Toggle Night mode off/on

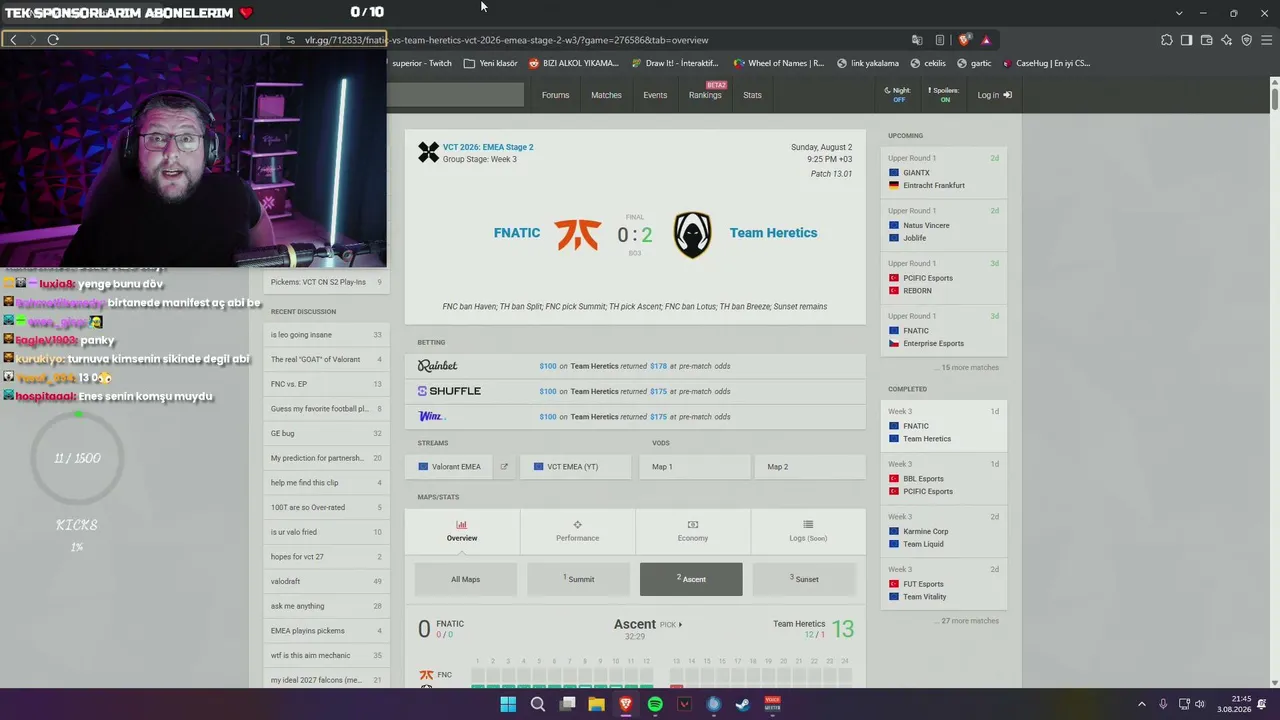898,95
